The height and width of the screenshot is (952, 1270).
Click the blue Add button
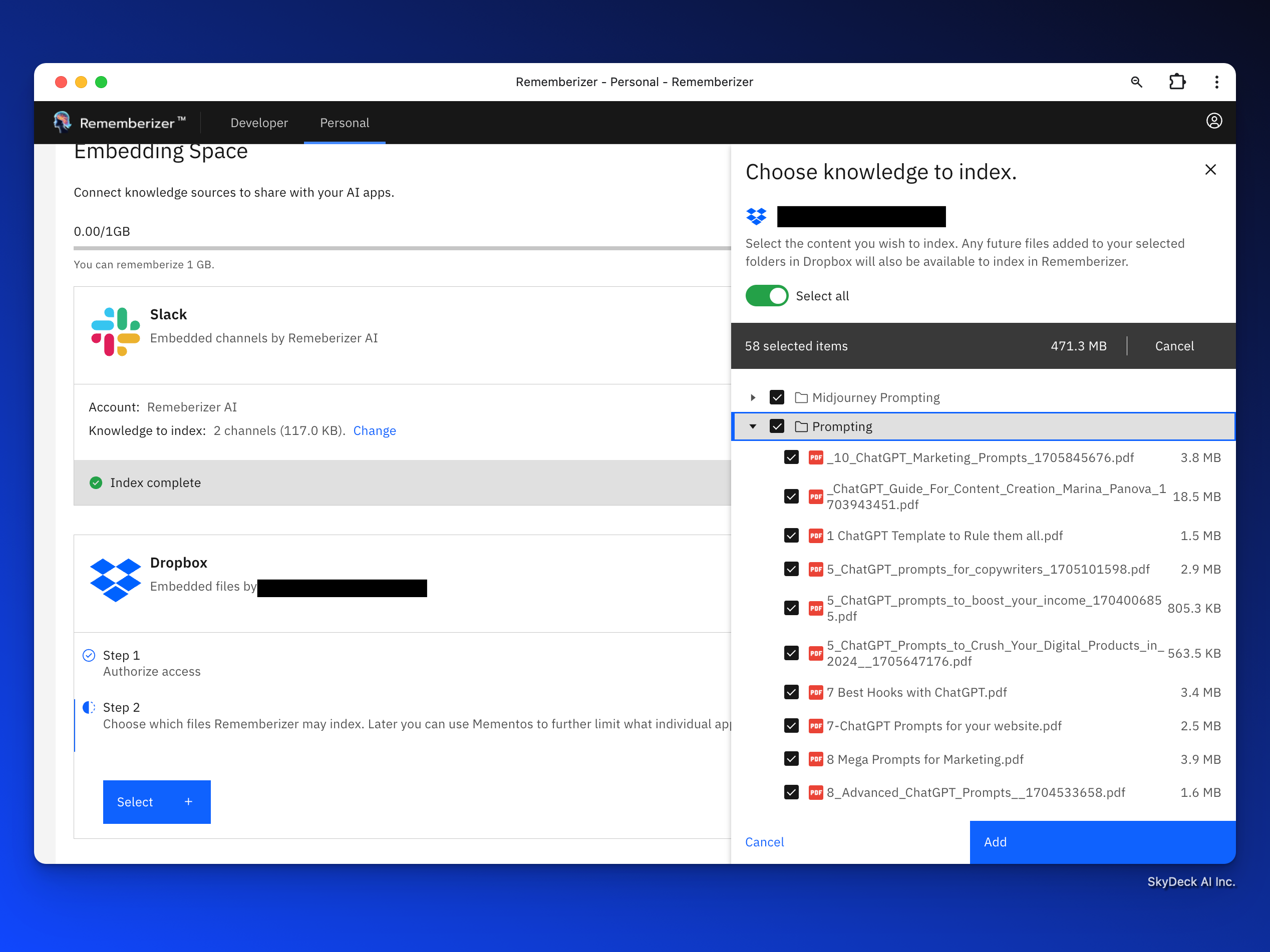[1102, 842]
